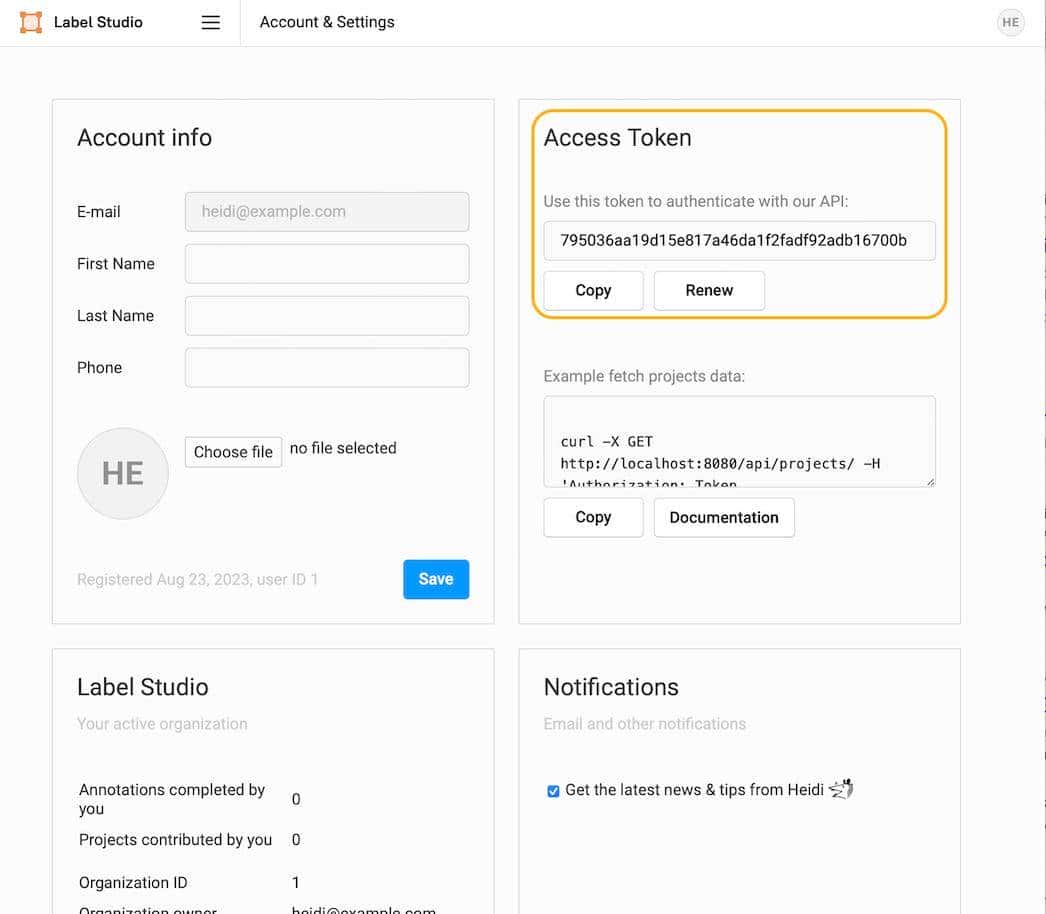Copy the access token

[593, 290]
